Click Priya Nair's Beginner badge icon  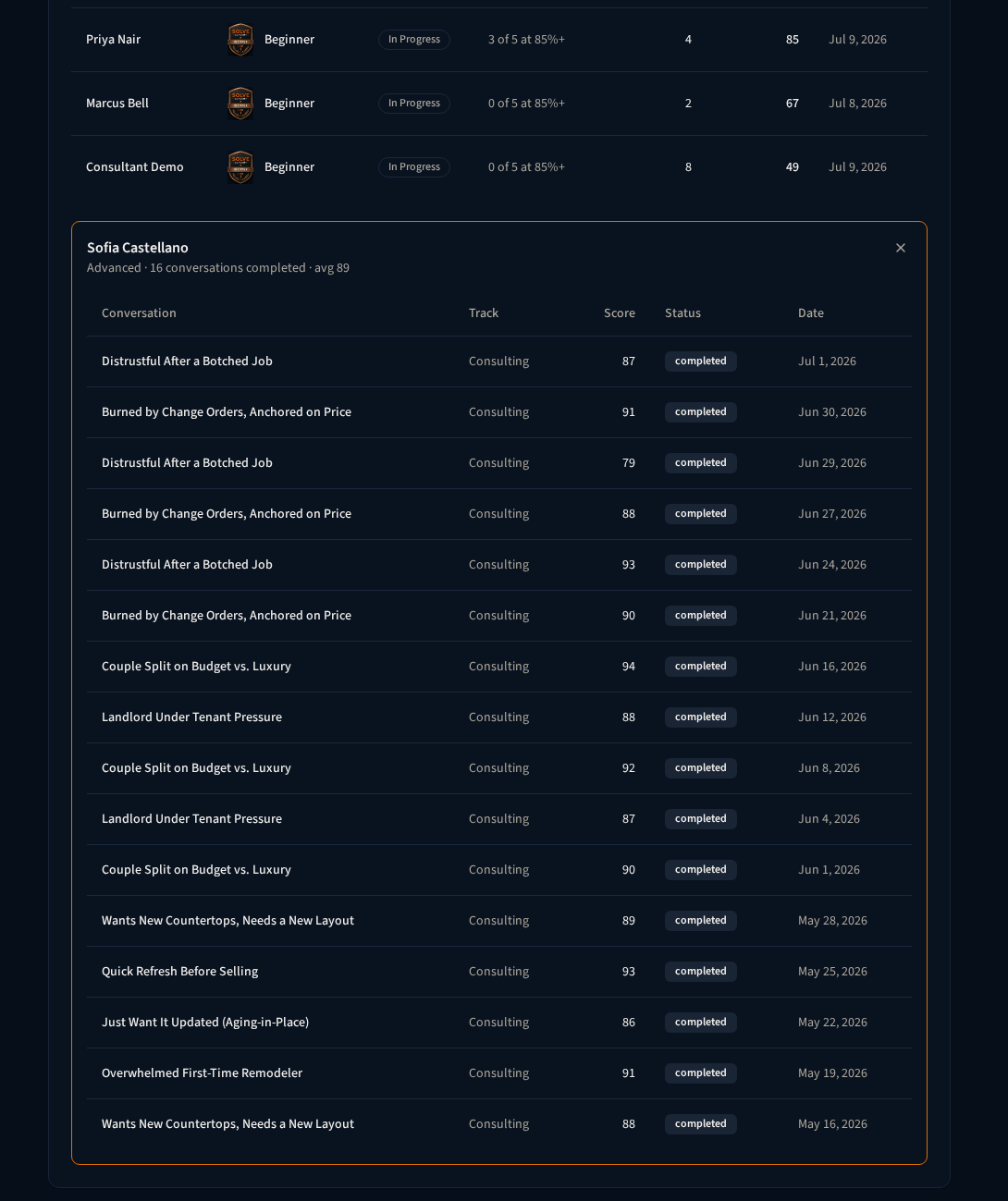coord(240,40)
